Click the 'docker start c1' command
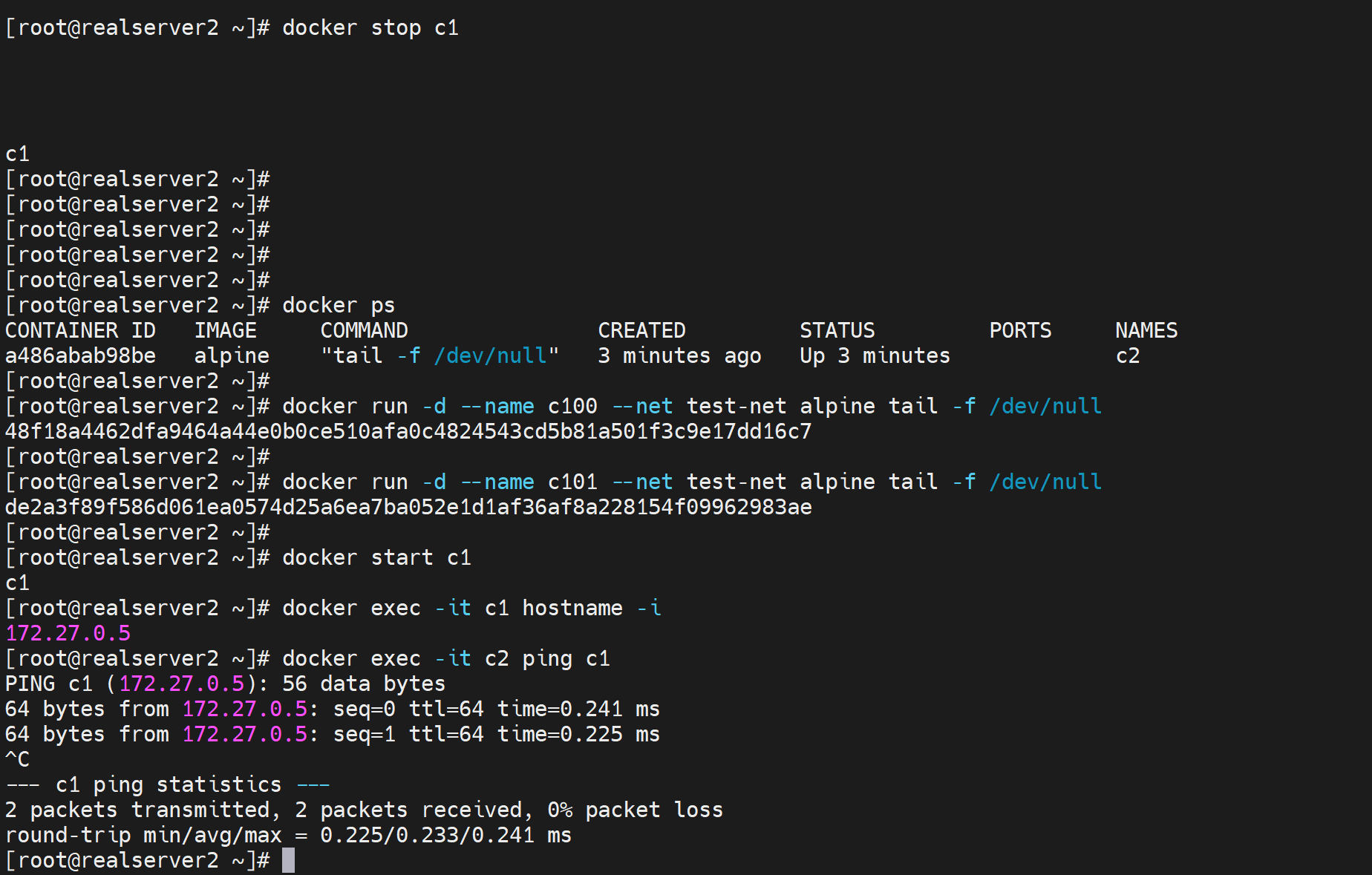The height and width of the screenshot is (875, 1372). click(x=376, y=558)
